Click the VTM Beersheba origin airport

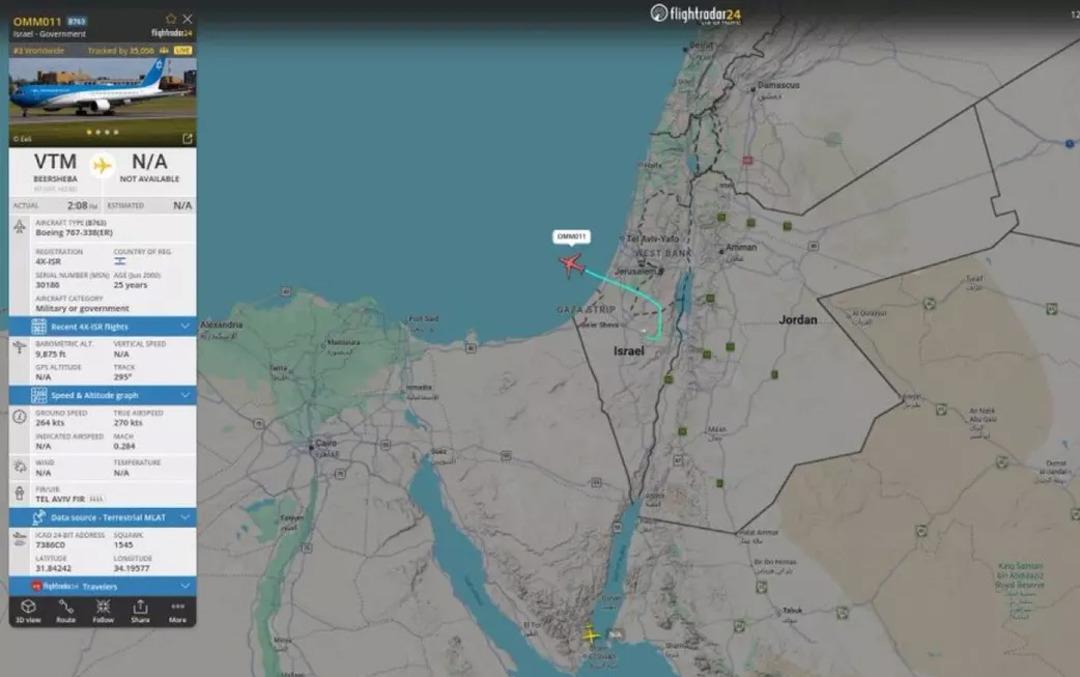tap(55, 170)
